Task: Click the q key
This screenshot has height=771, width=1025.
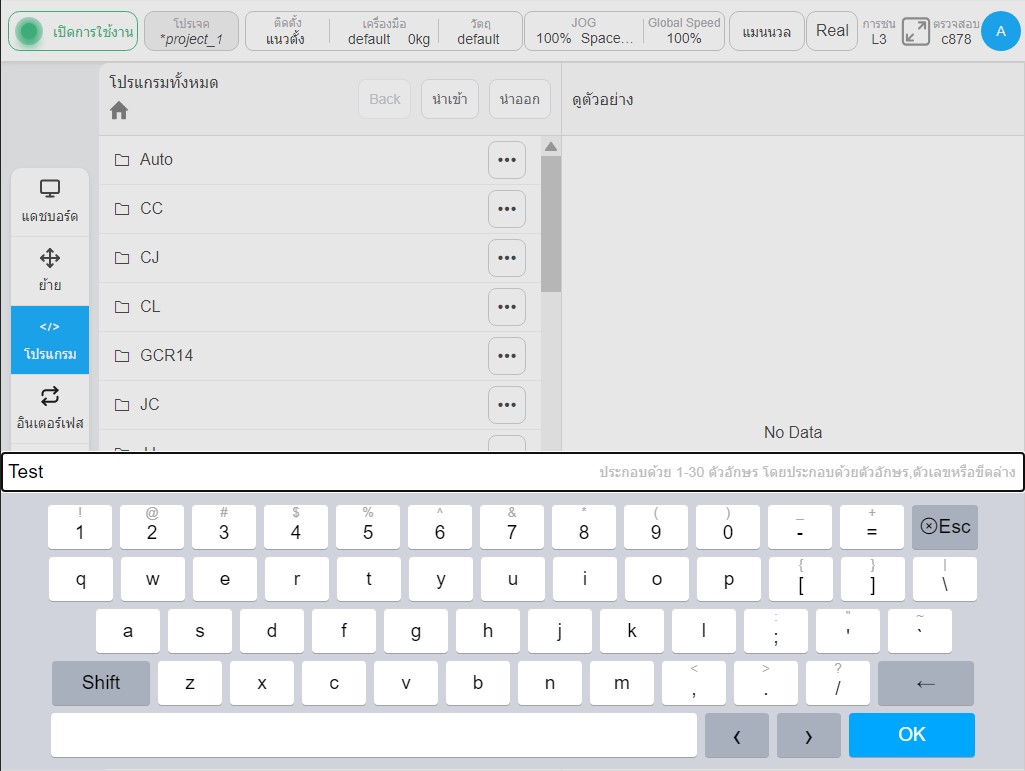Action: [80, 579]
